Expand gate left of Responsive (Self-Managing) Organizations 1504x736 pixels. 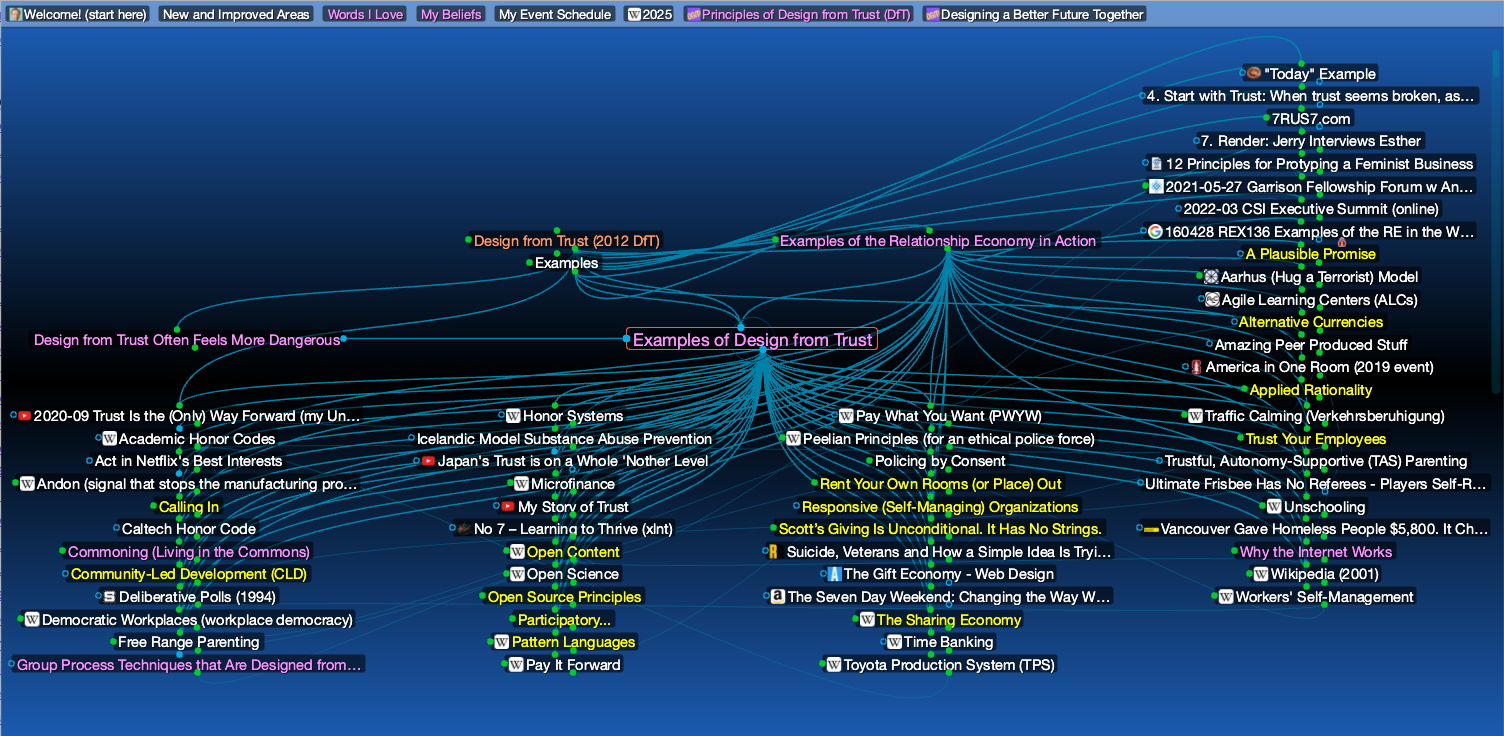pos(796,507)
